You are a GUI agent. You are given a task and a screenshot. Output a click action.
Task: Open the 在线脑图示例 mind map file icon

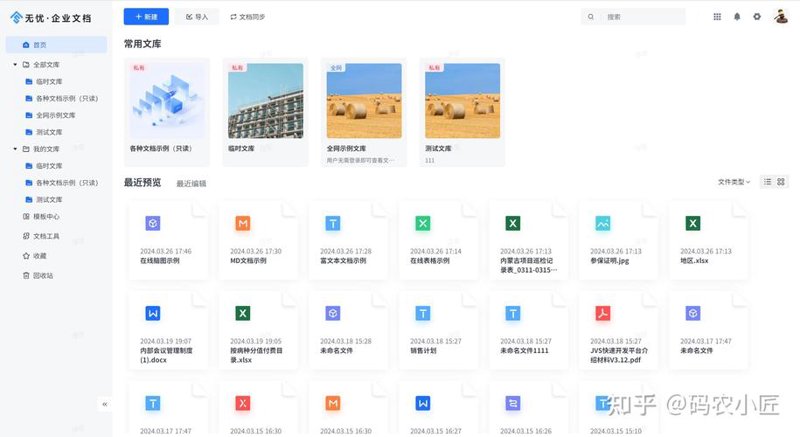(x=153, y=223)
